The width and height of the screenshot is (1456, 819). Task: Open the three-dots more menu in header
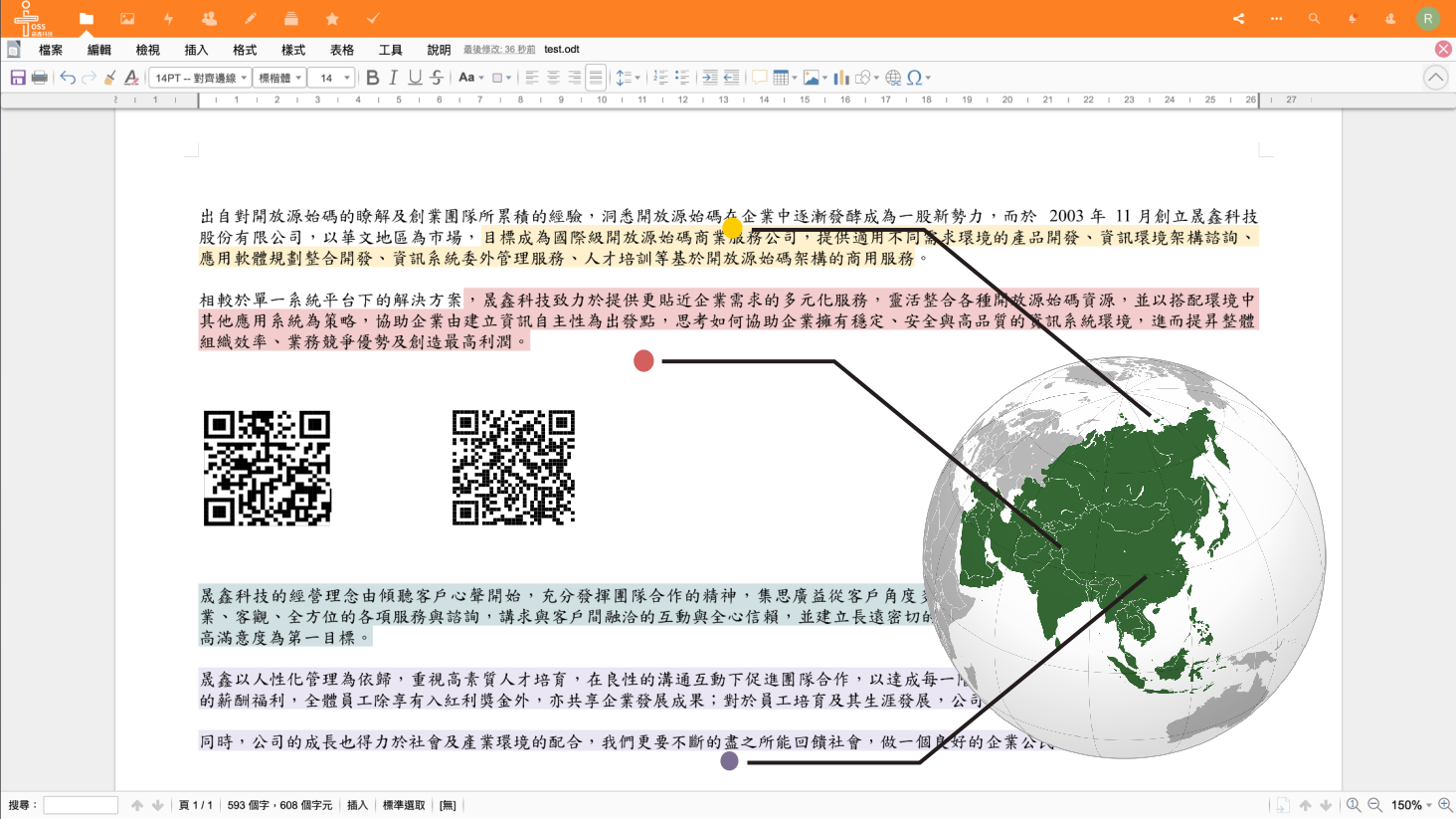coord(1276,18)
